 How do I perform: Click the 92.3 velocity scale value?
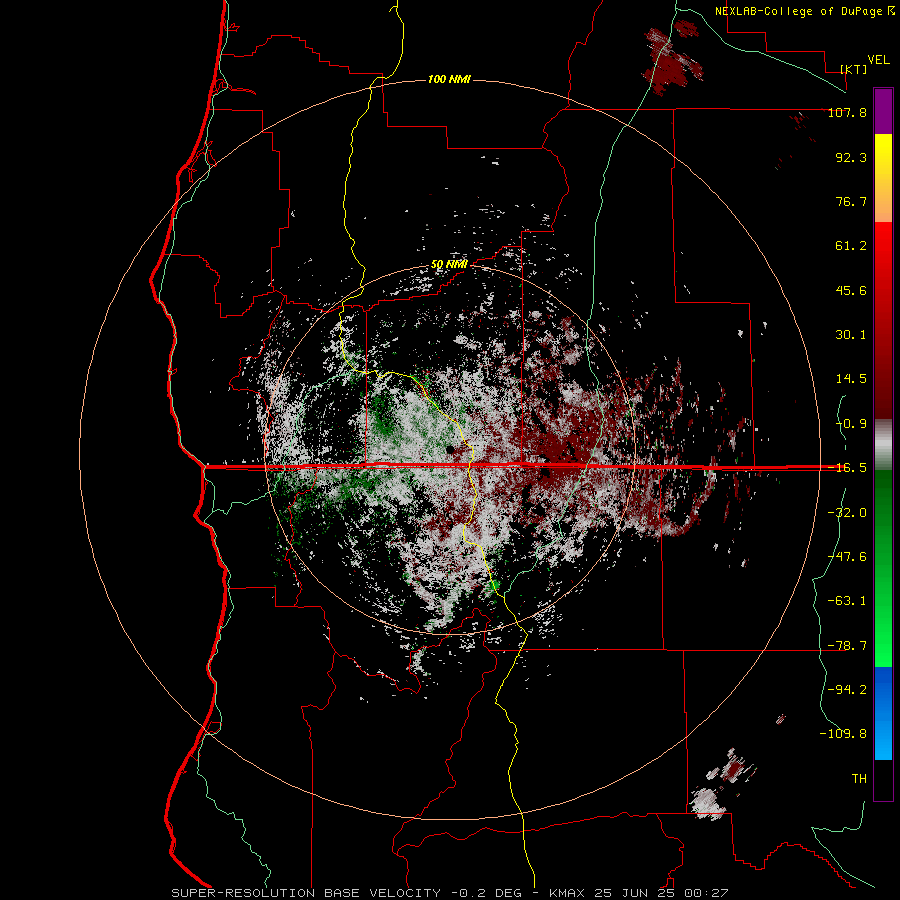pos(851,157)
